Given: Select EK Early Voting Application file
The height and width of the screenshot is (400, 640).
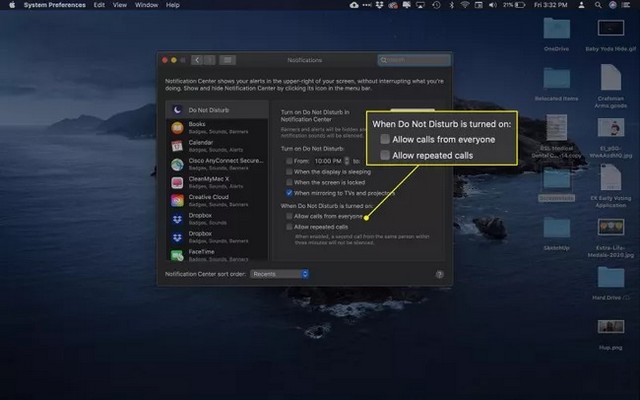Looking at the screenshot, I should 611,178.
